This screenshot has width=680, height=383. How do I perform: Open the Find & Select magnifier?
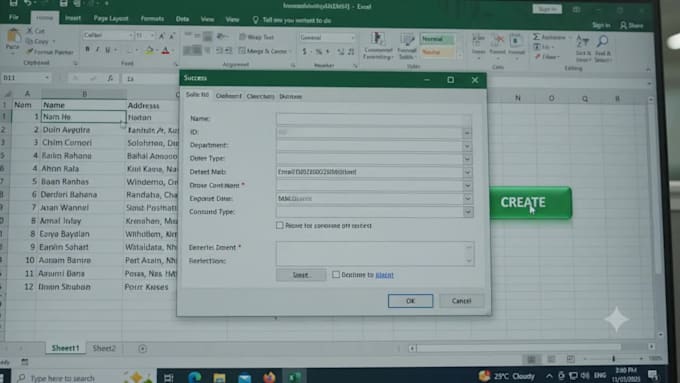[602, 48]
